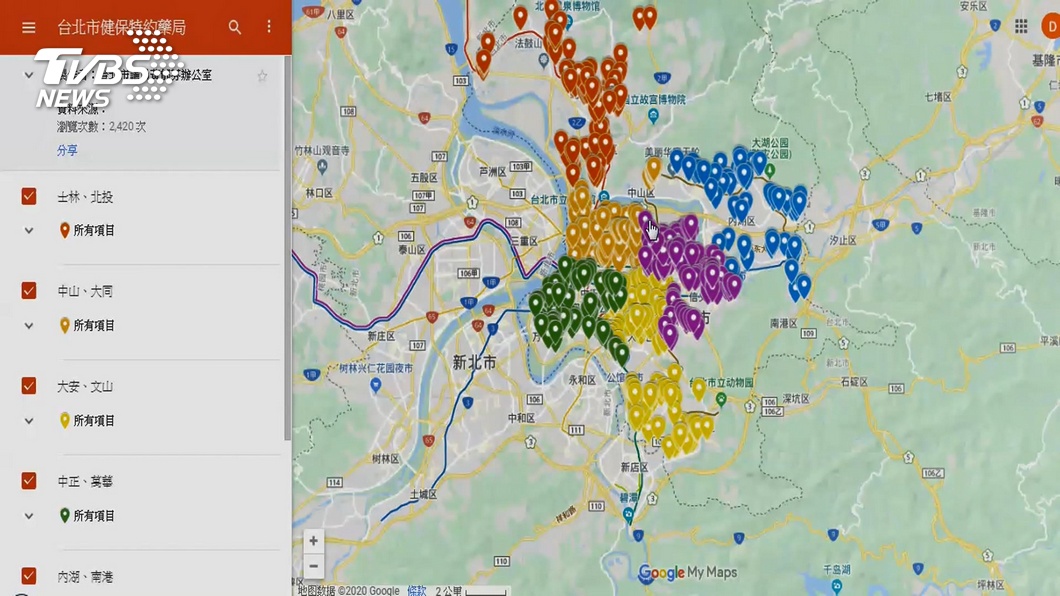Image resolution: width=1060 pixels, height=596 pixels.
Task: Click the 蘆洲區 district label
Action: (493, 172)
